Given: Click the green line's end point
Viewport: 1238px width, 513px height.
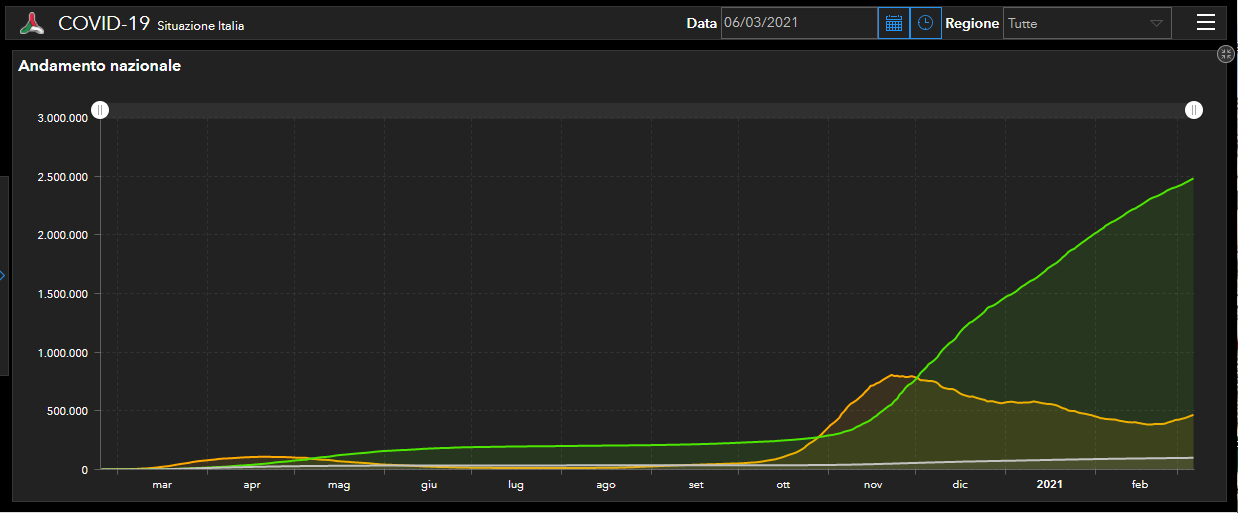Looking at the screenshot, I should pos(1193,179).
